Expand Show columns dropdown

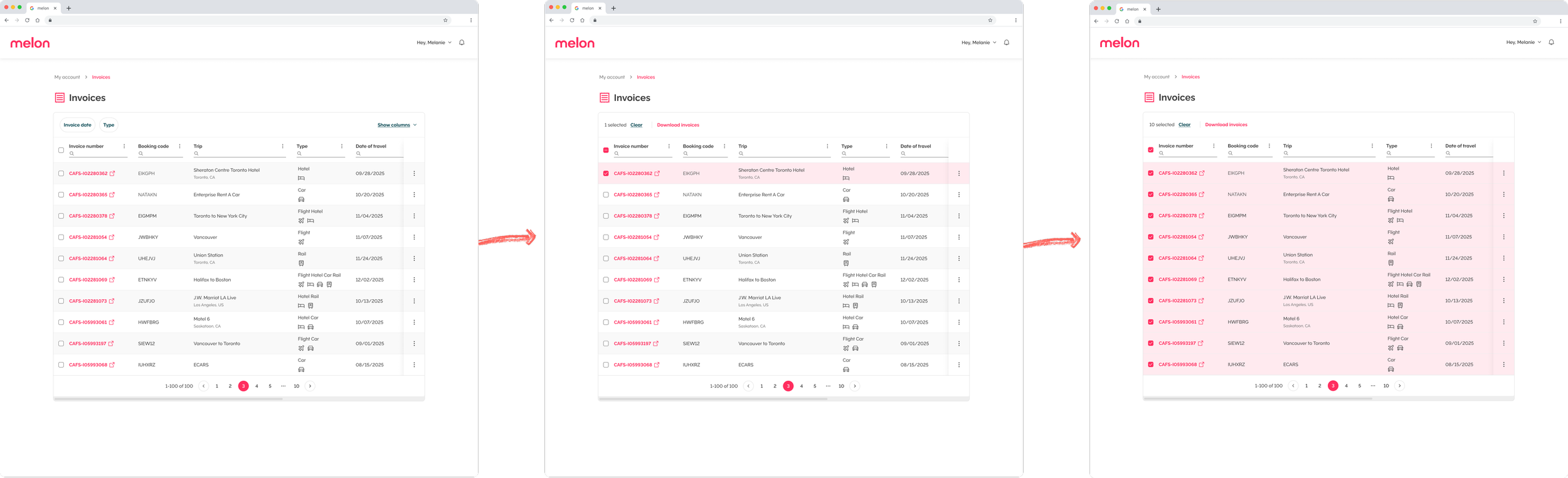click(397, 125)
